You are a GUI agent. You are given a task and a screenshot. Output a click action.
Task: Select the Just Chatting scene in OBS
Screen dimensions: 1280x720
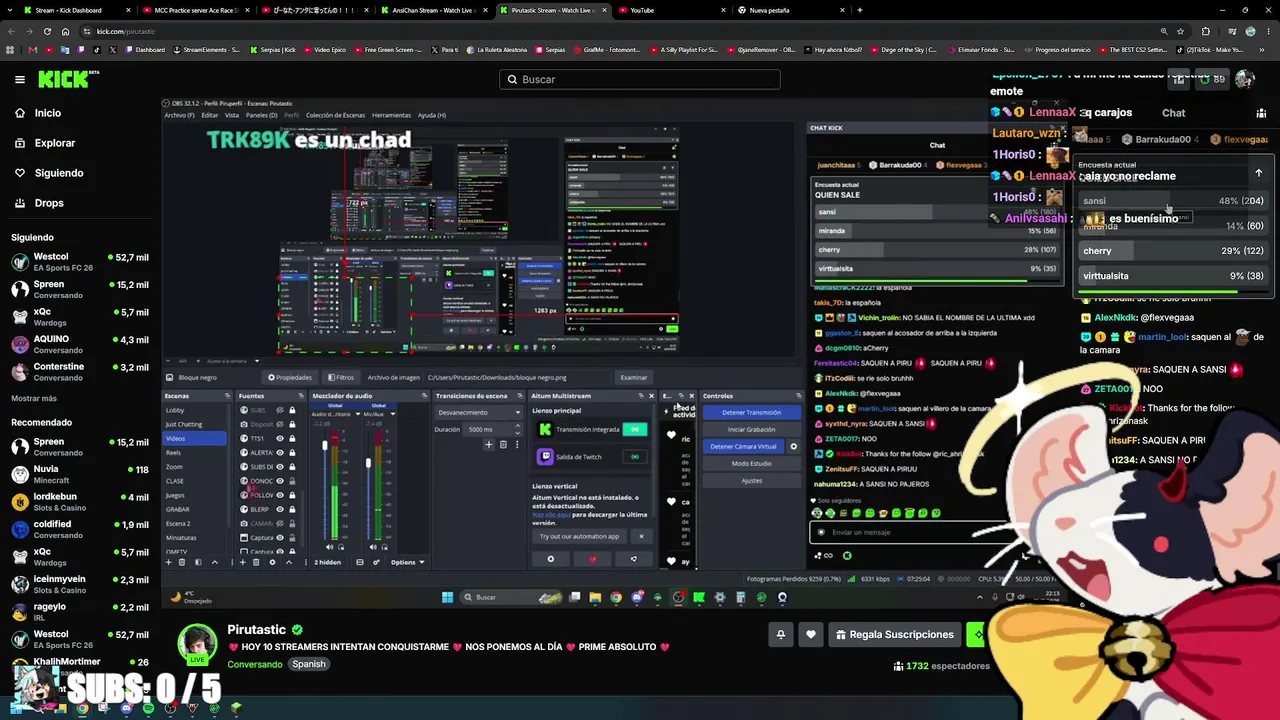pyautogui.click(x=194, y=424)
